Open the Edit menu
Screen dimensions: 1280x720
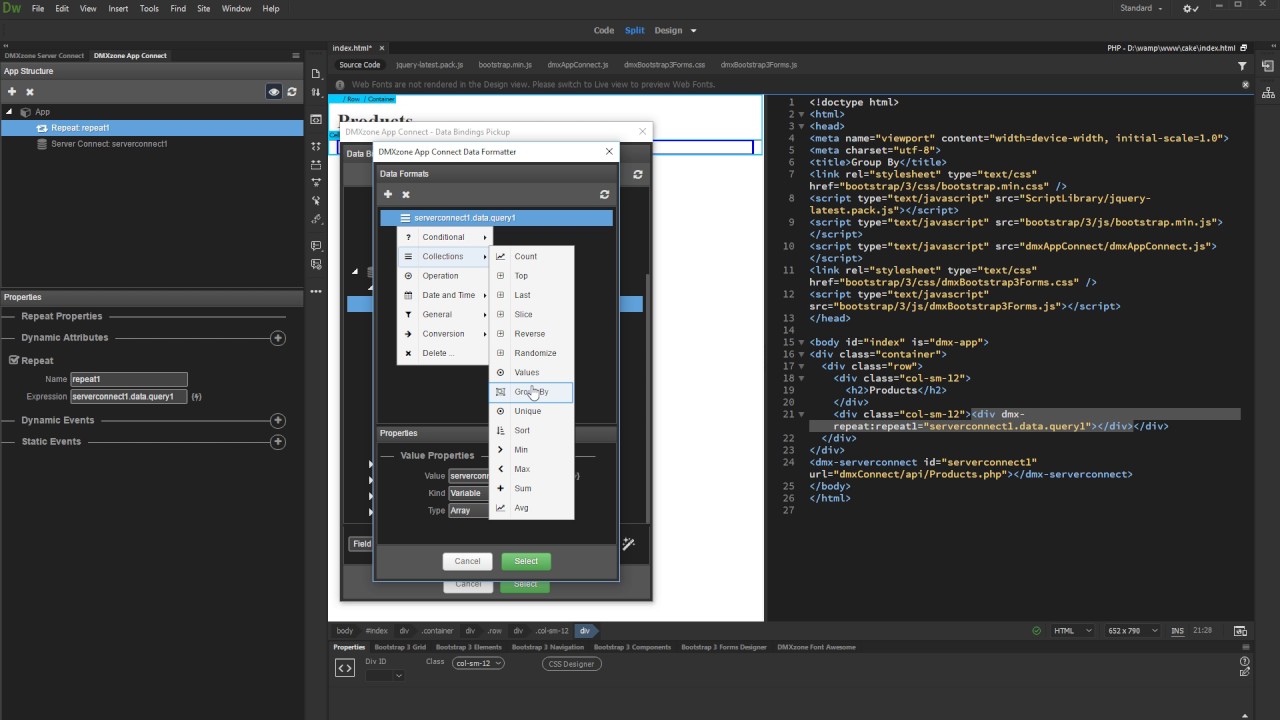[x=62, y=9]
